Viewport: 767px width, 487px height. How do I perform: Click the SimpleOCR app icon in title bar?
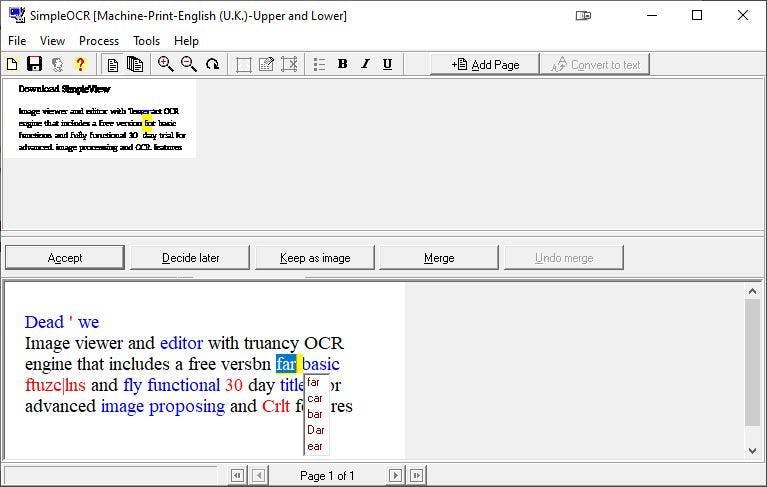click(x=17, y=15)
